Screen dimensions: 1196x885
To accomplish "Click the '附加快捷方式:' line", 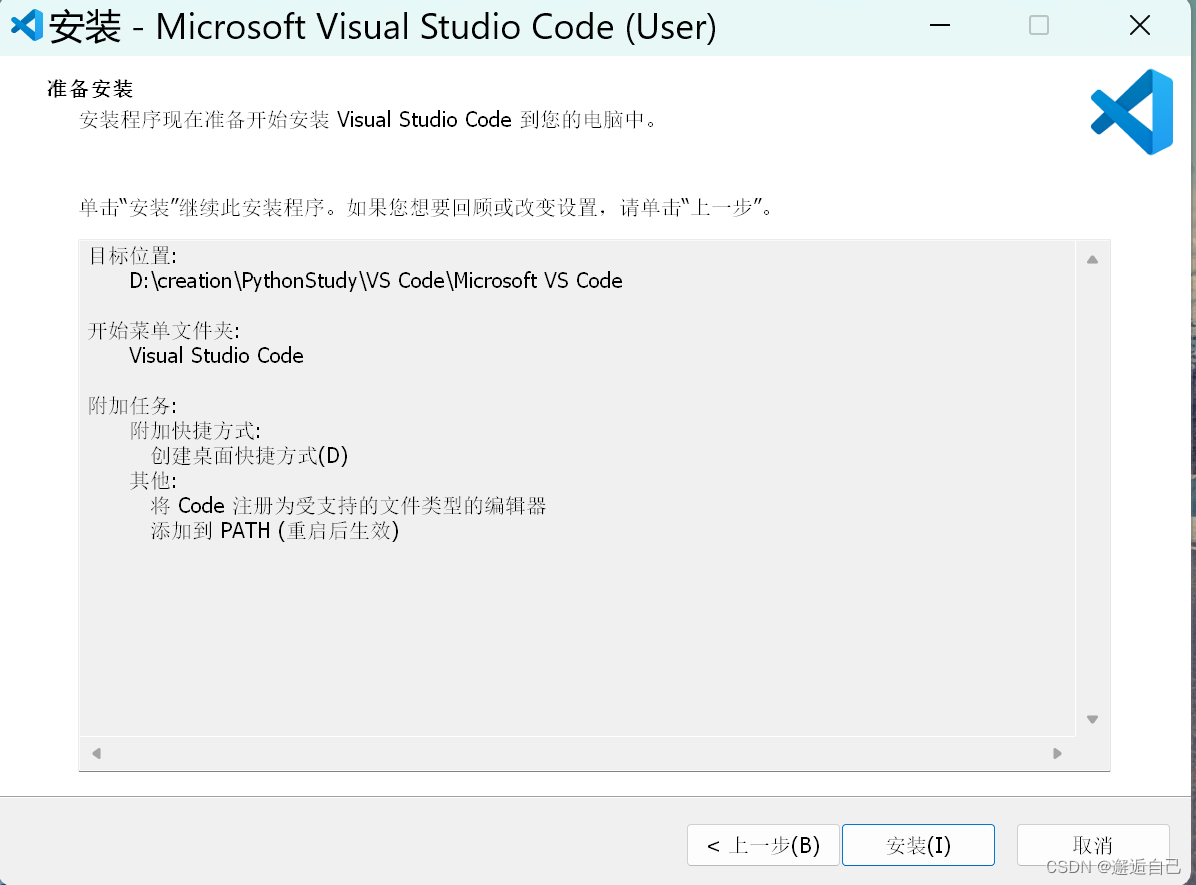I will point(195,430).
